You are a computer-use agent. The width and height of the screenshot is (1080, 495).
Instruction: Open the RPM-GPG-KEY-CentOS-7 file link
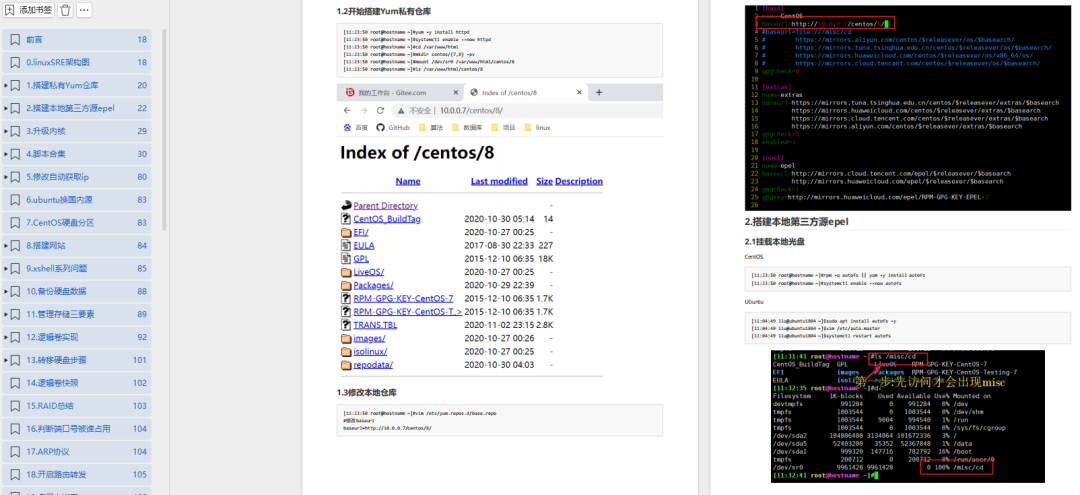click(404, 298)
